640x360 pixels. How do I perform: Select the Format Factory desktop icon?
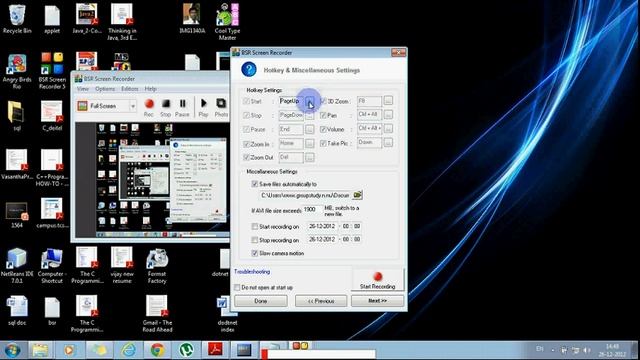pyautogui.click(x=157, y=266)
